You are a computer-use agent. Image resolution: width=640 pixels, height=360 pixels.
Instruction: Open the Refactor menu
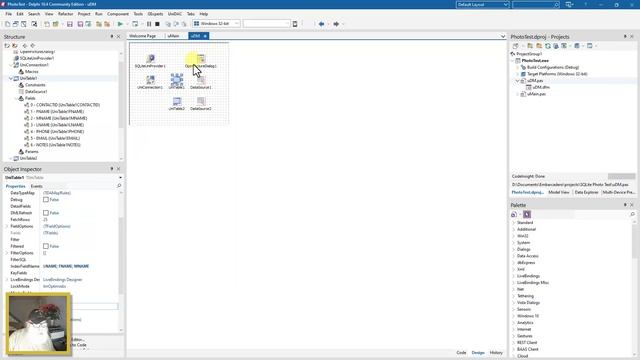click(x=65, y=14)
